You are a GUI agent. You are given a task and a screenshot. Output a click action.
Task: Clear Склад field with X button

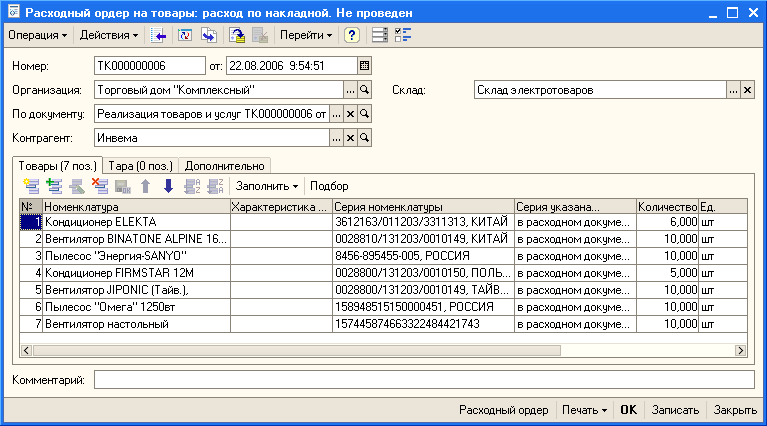click(x=747, y=90)
